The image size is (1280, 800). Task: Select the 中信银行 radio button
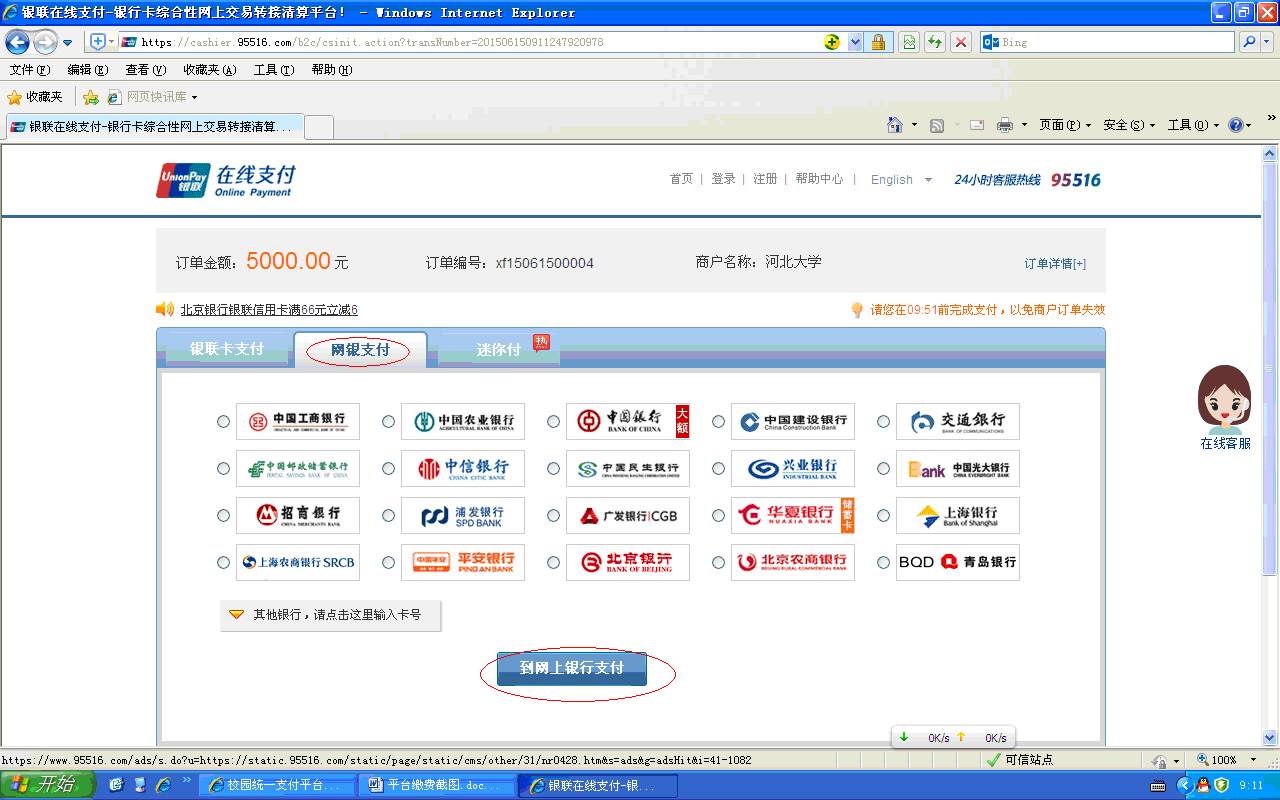(x=388, y=469)
